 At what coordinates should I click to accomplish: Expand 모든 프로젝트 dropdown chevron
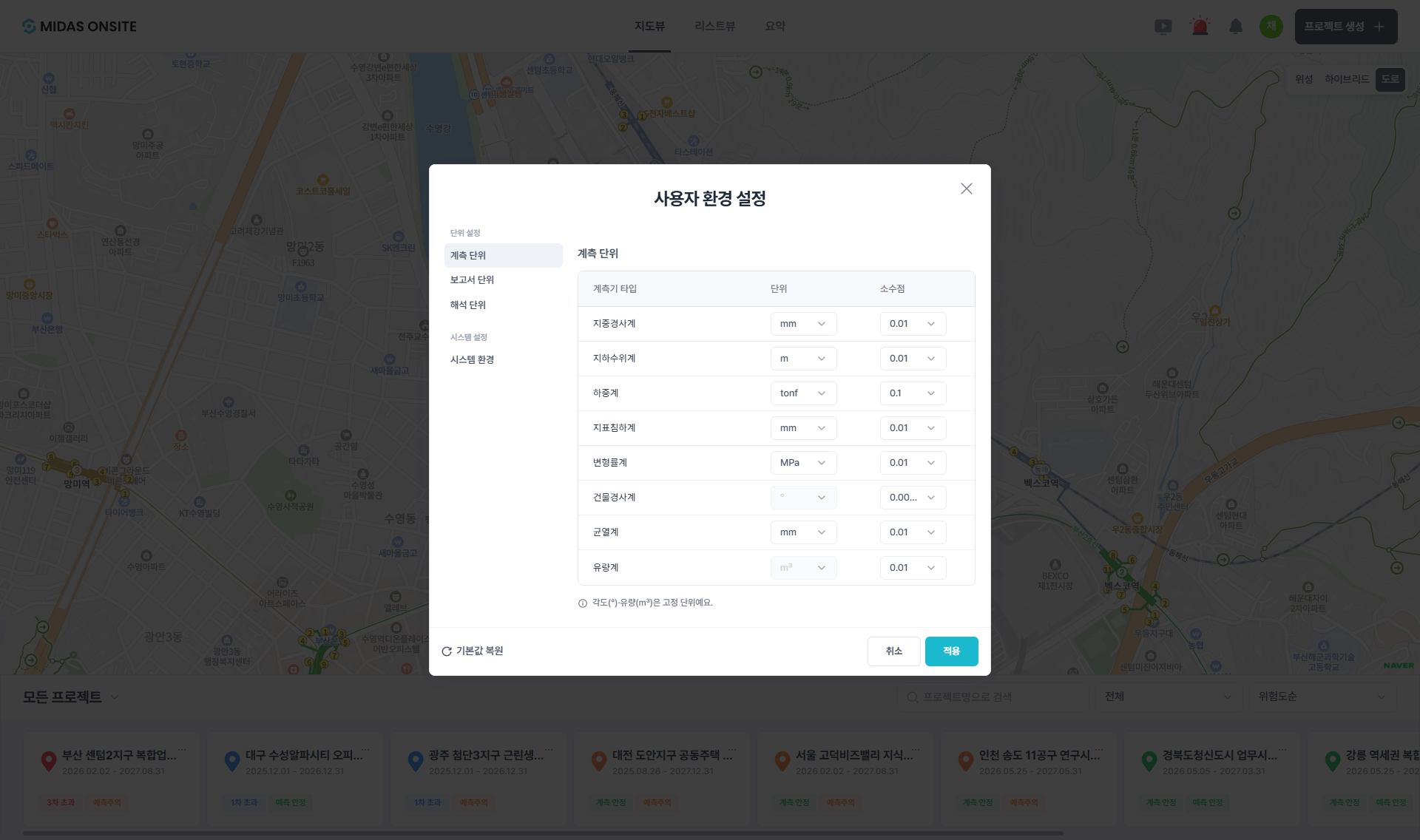(x=115, y=697)
